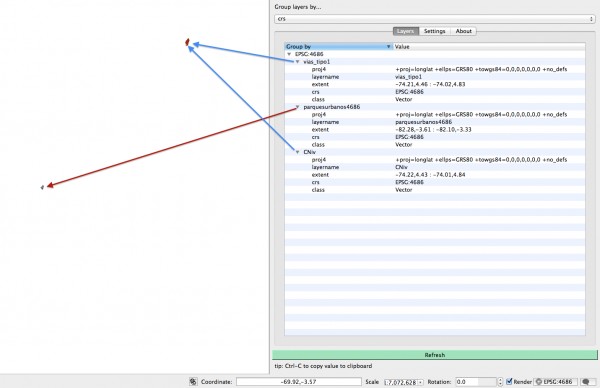Click the red feature marker at top of map

[187, 42]
